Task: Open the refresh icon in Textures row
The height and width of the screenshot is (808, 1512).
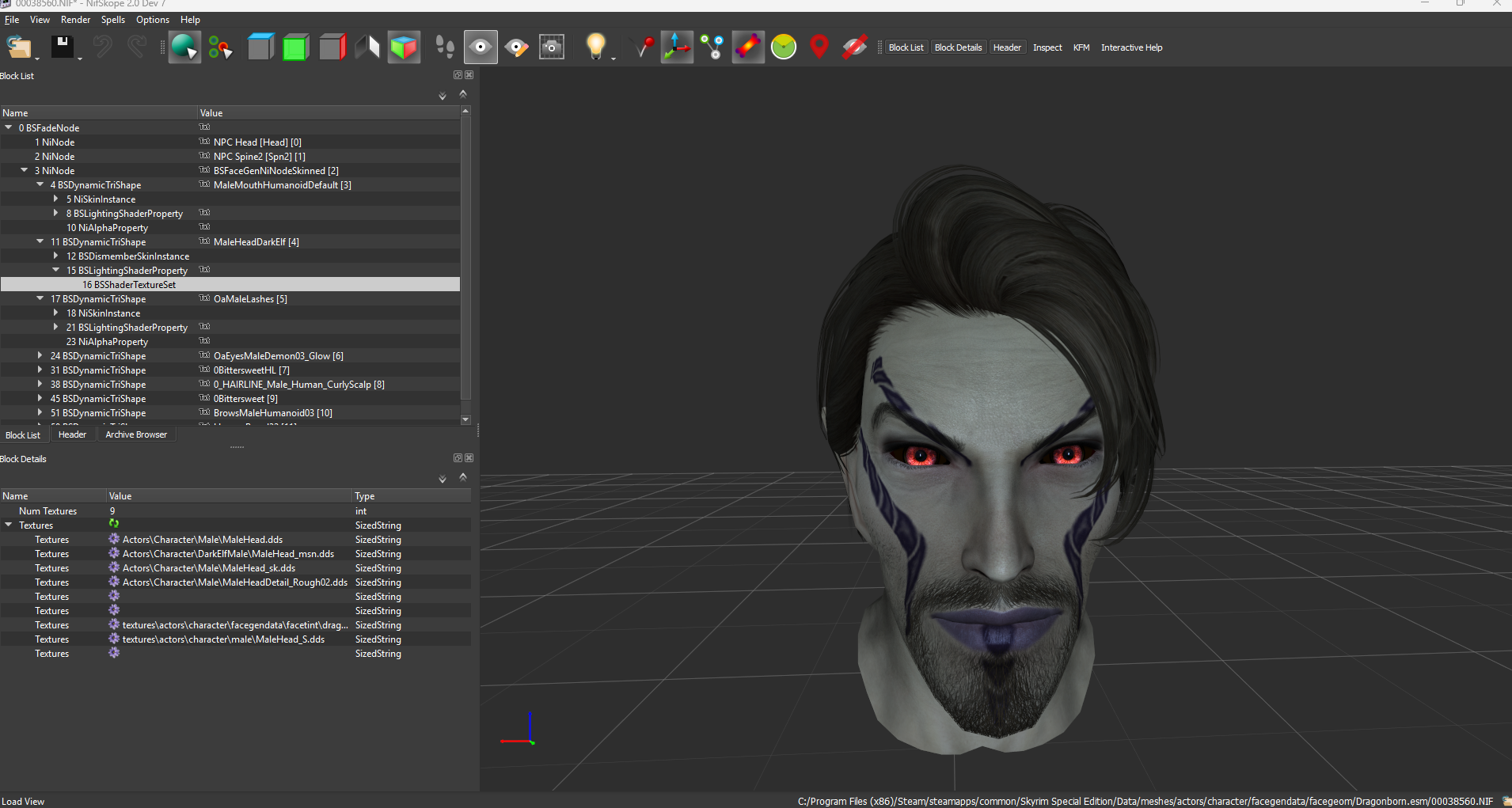Action: tap(114, 524)
